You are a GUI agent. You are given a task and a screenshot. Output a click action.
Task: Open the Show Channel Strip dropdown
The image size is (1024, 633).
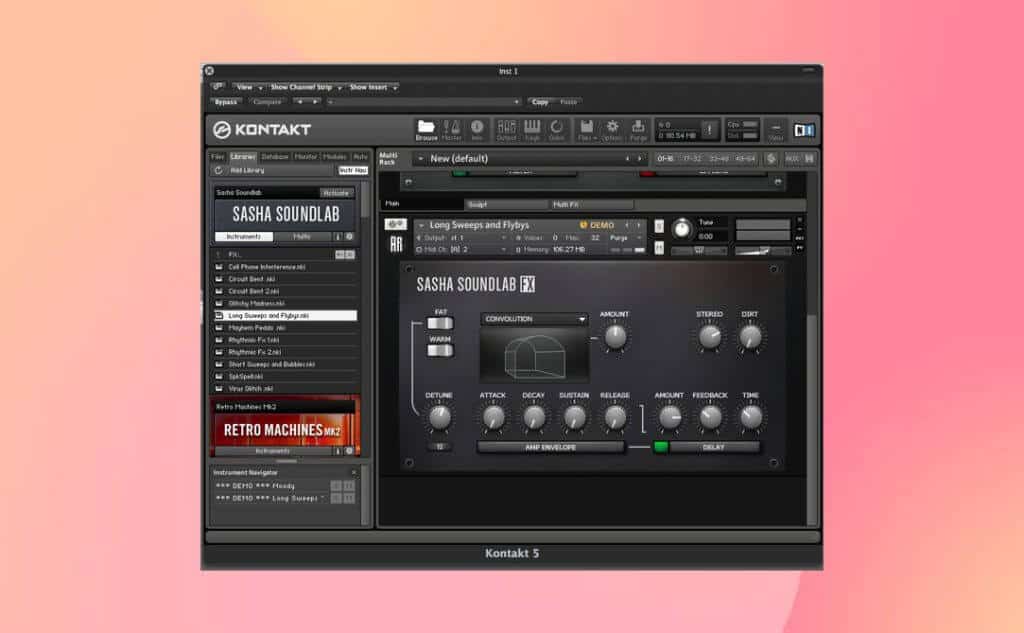[x=305, y=87]
